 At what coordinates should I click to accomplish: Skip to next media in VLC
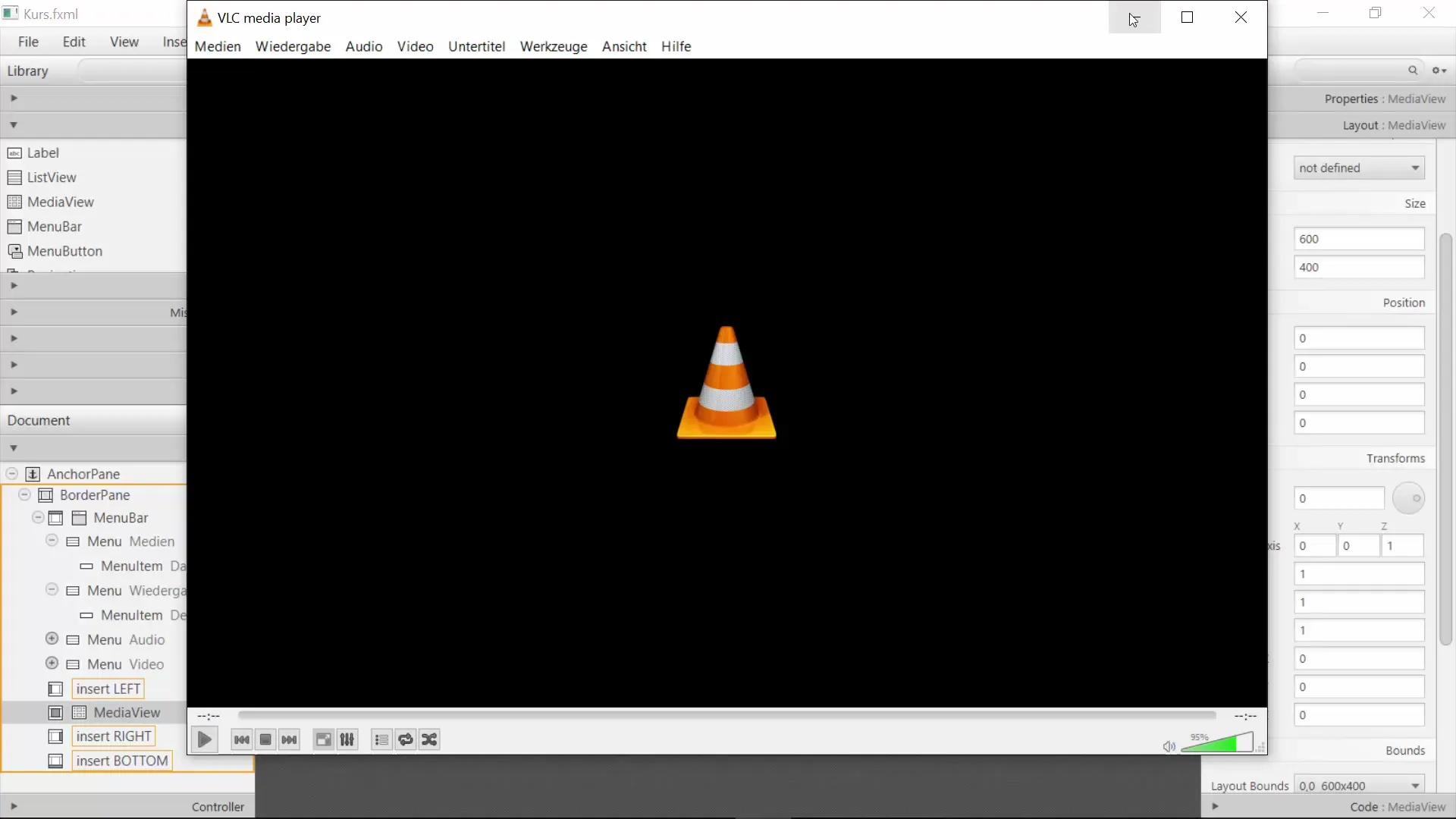pos(289,739)
